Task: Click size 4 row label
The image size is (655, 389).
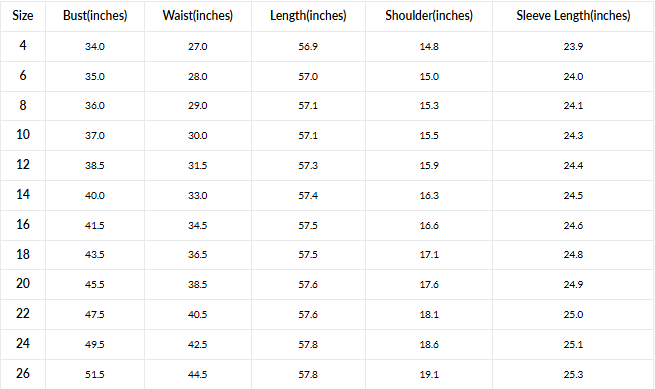Action: click(x=23, y=45)
